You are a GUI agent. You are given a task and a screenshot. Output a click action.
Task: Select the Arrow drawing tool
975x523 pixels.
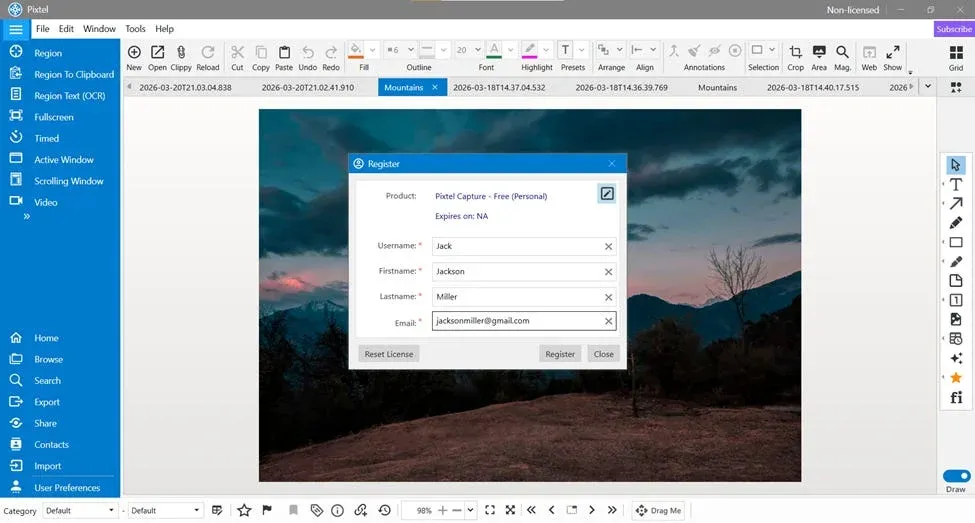956,203
